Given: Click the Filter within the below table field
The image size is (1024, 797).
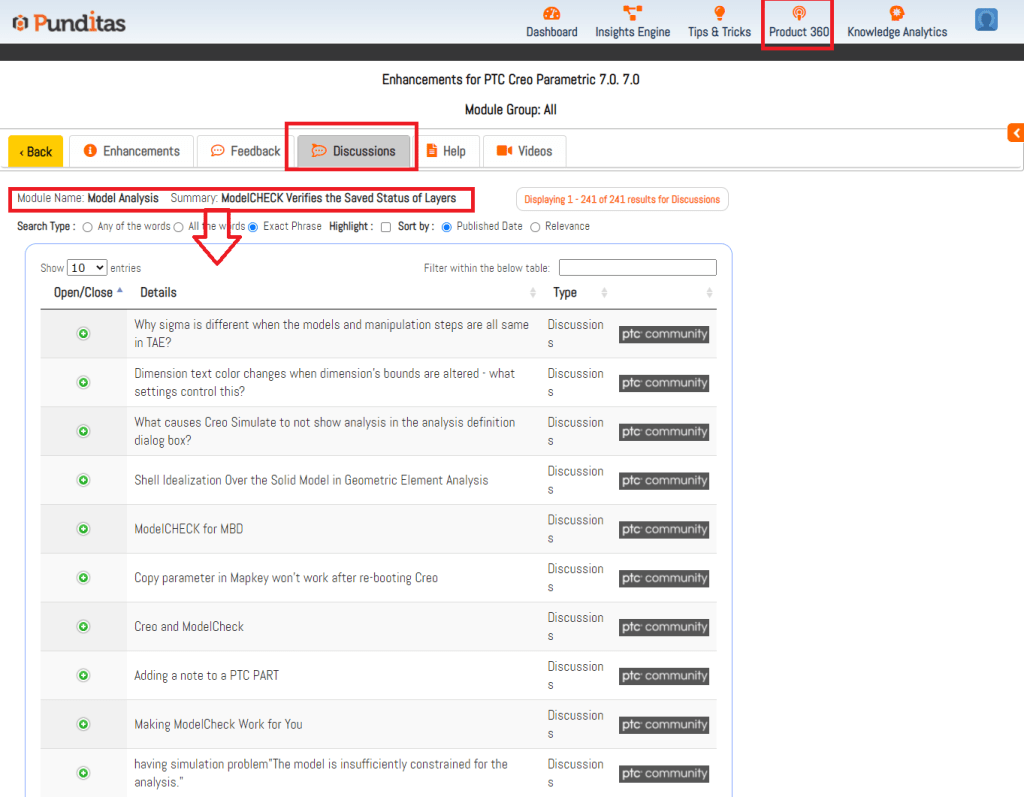Looking at the screenshot, I should coord(637,268).
